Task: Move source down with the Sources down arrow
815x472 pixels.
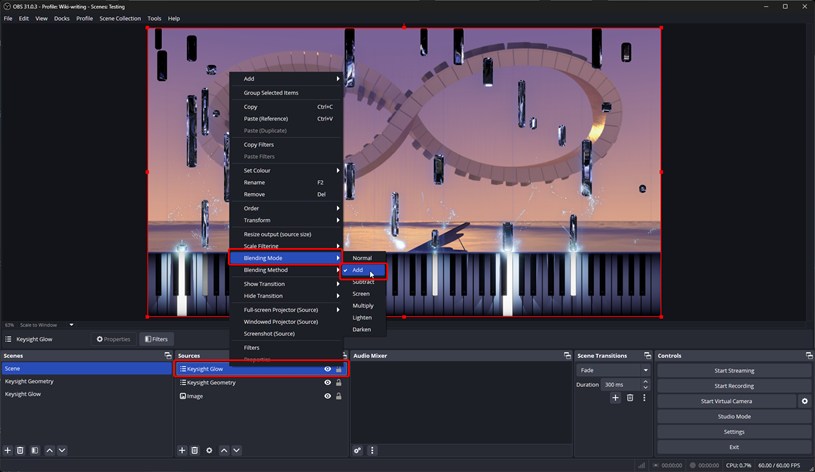Action: point(236,450)
